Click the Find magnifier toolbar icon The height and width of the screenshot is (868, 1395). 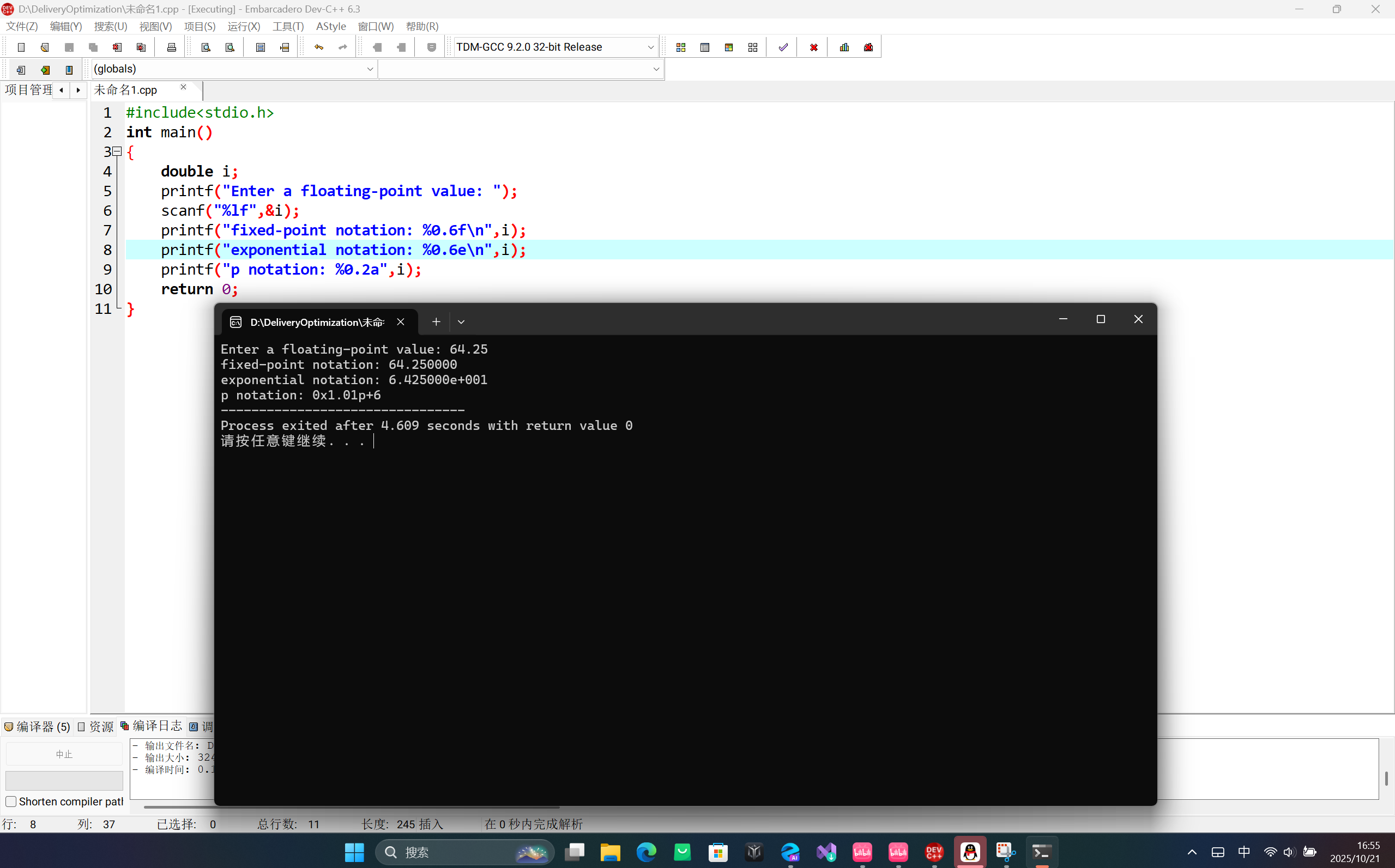click(x=206, y=47)
